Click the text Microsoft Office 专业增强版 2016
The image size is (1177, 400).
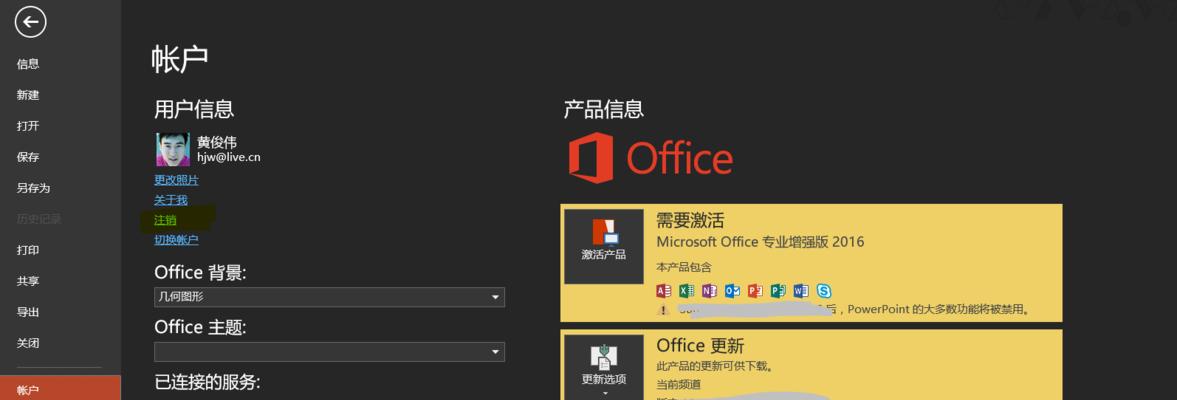[x=760, y=242]
